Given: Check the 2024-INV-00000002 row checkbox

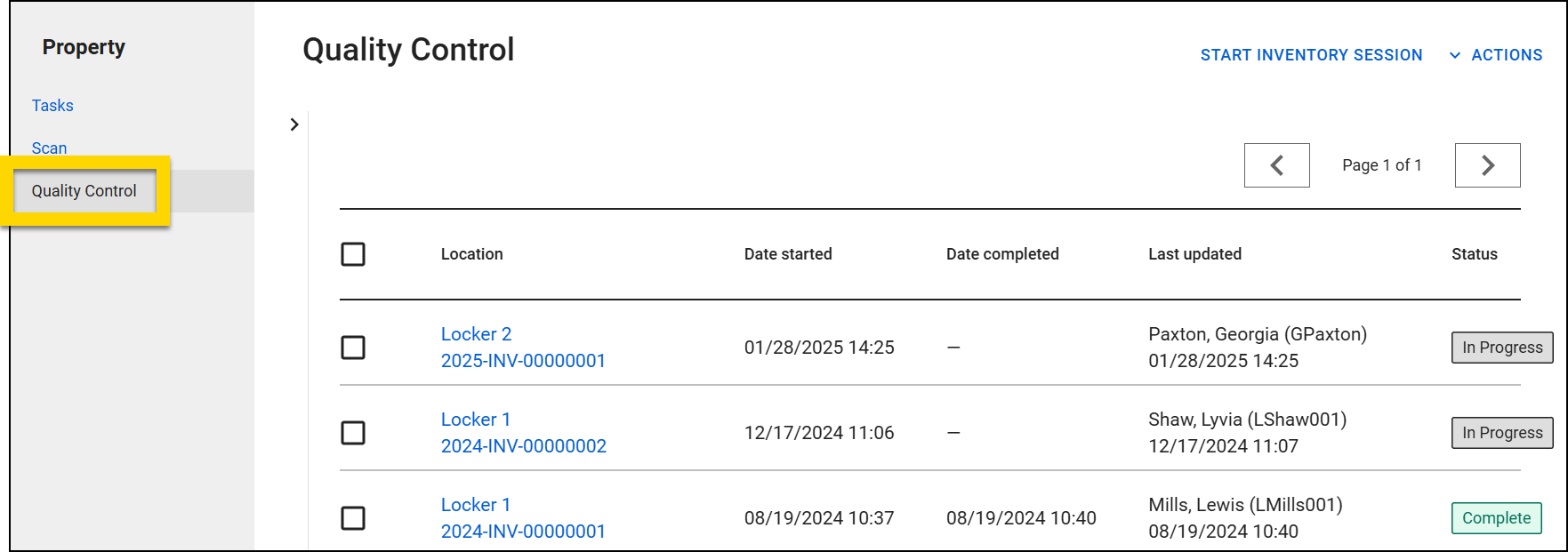Looking at the screenshot, I should click(x=353, y=433).
